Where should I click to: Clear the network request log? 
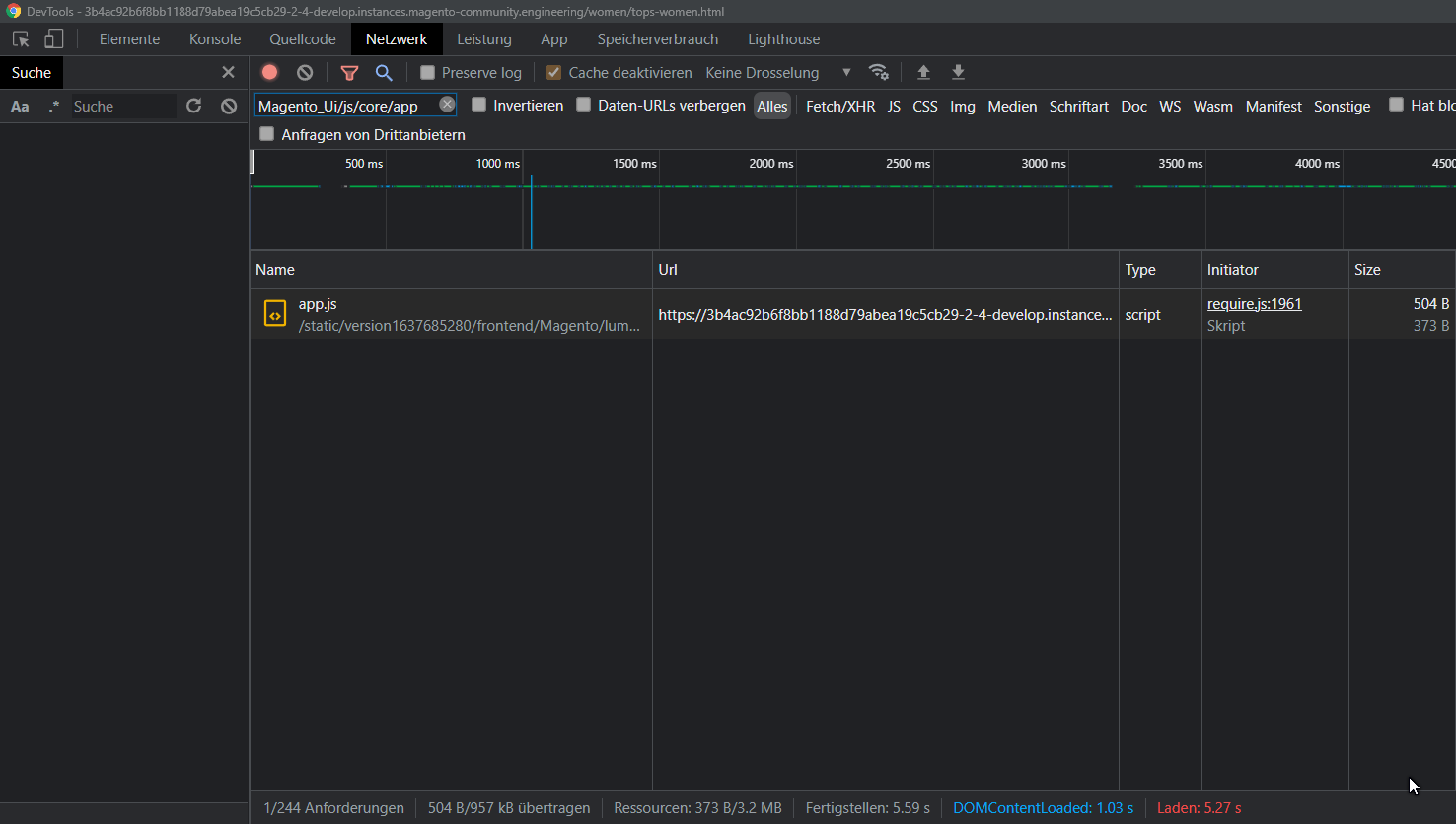click(304, 72)
